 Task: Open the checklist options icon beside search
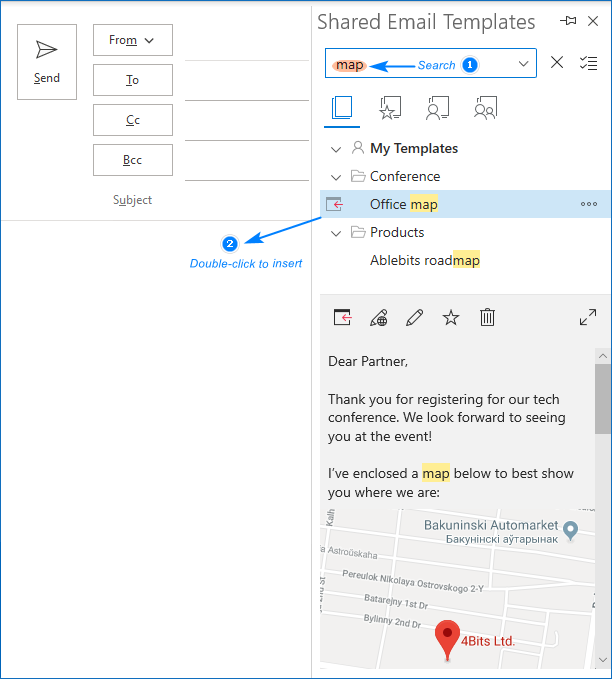tap(588, 64)
